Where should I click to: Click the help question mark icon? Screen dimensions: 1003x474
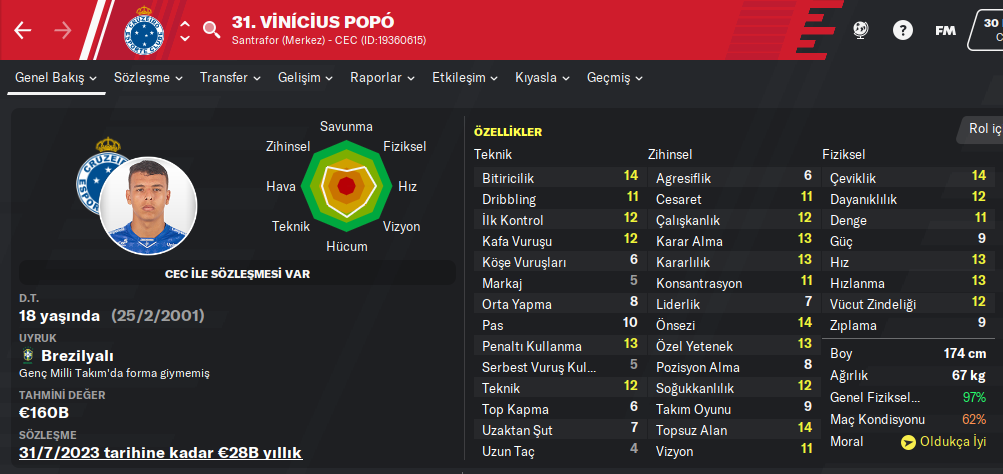[x=903, y=30]
